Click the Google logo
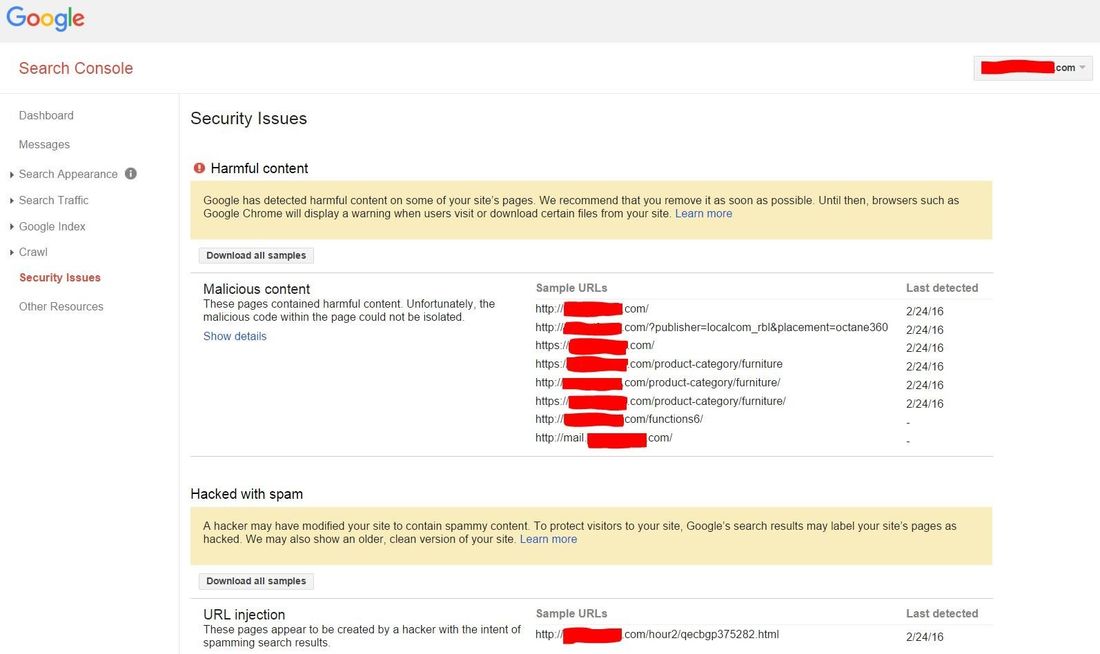 tap(46, 18)
